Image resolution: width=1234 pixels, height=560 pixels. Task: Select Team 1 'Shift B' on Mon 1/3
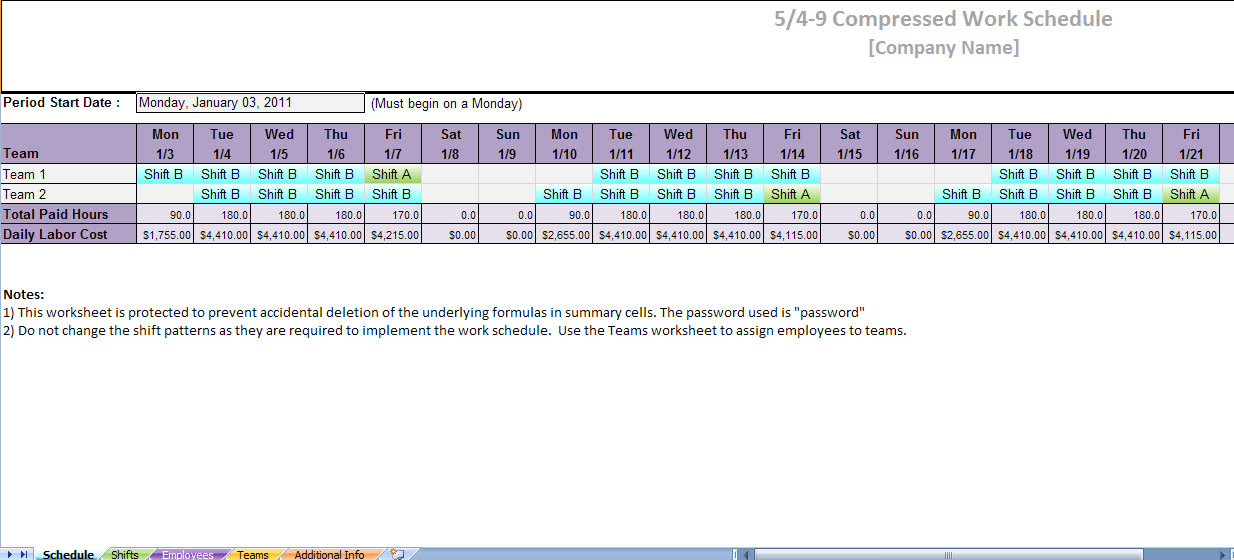(165, 174)
